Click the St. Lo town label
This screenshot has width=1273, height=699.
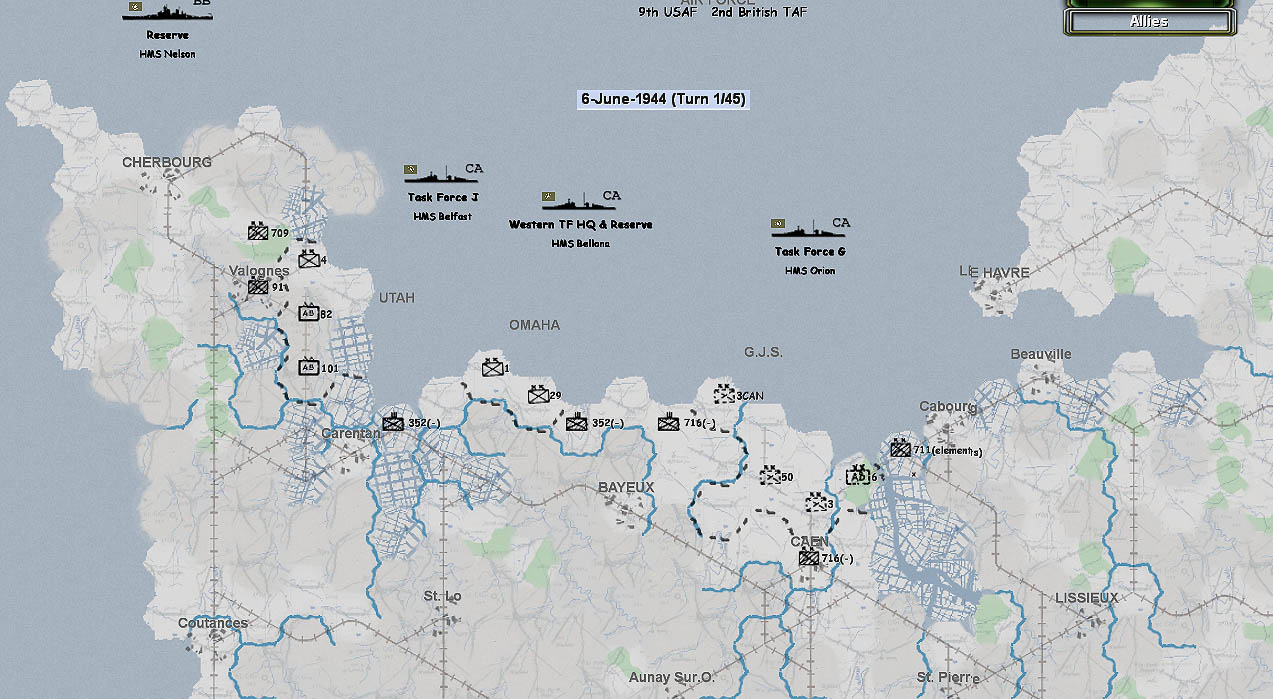click(x=442, y=596)
